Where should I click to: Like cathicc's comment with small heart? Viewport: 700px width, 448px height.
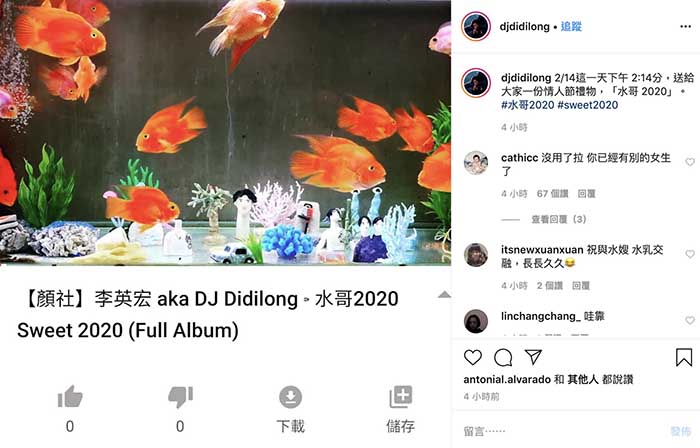click(x=690, y=162)
